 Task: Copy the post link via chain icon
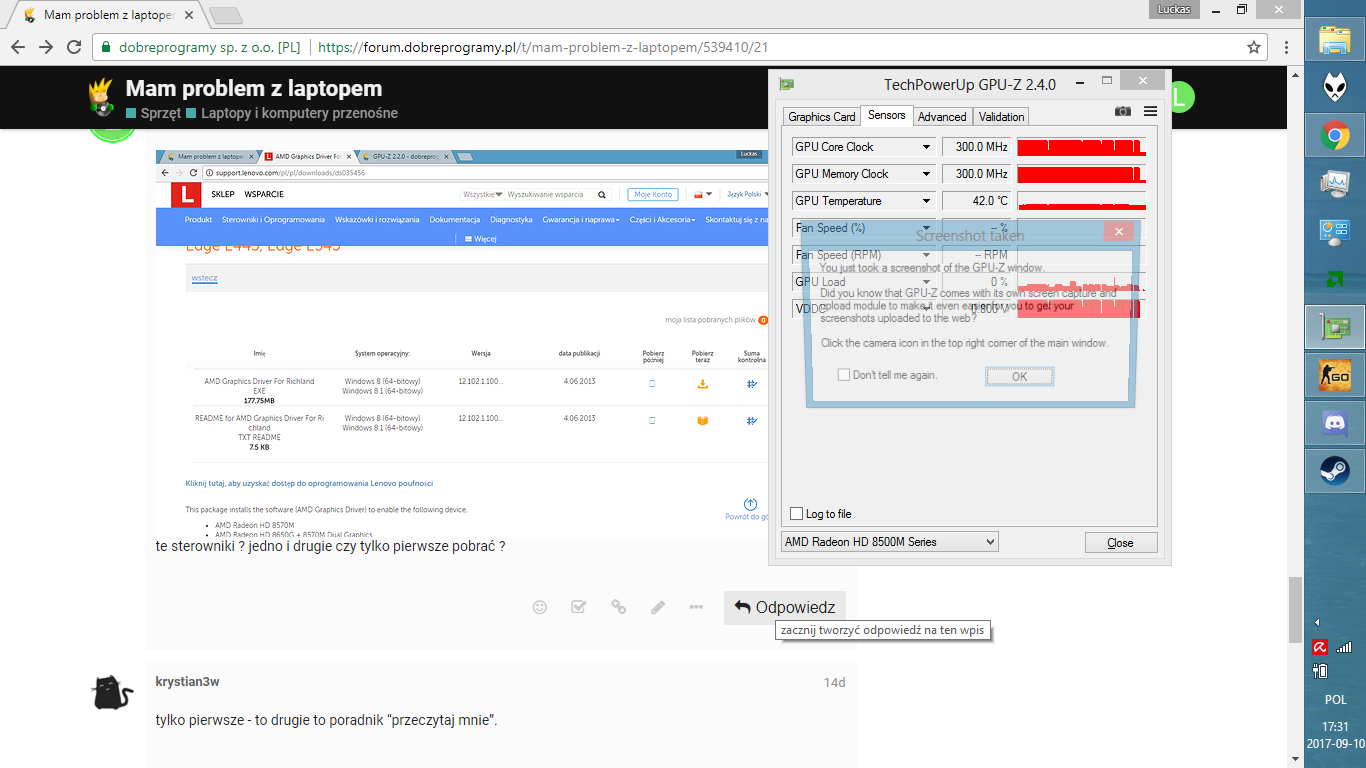[618, 607]
